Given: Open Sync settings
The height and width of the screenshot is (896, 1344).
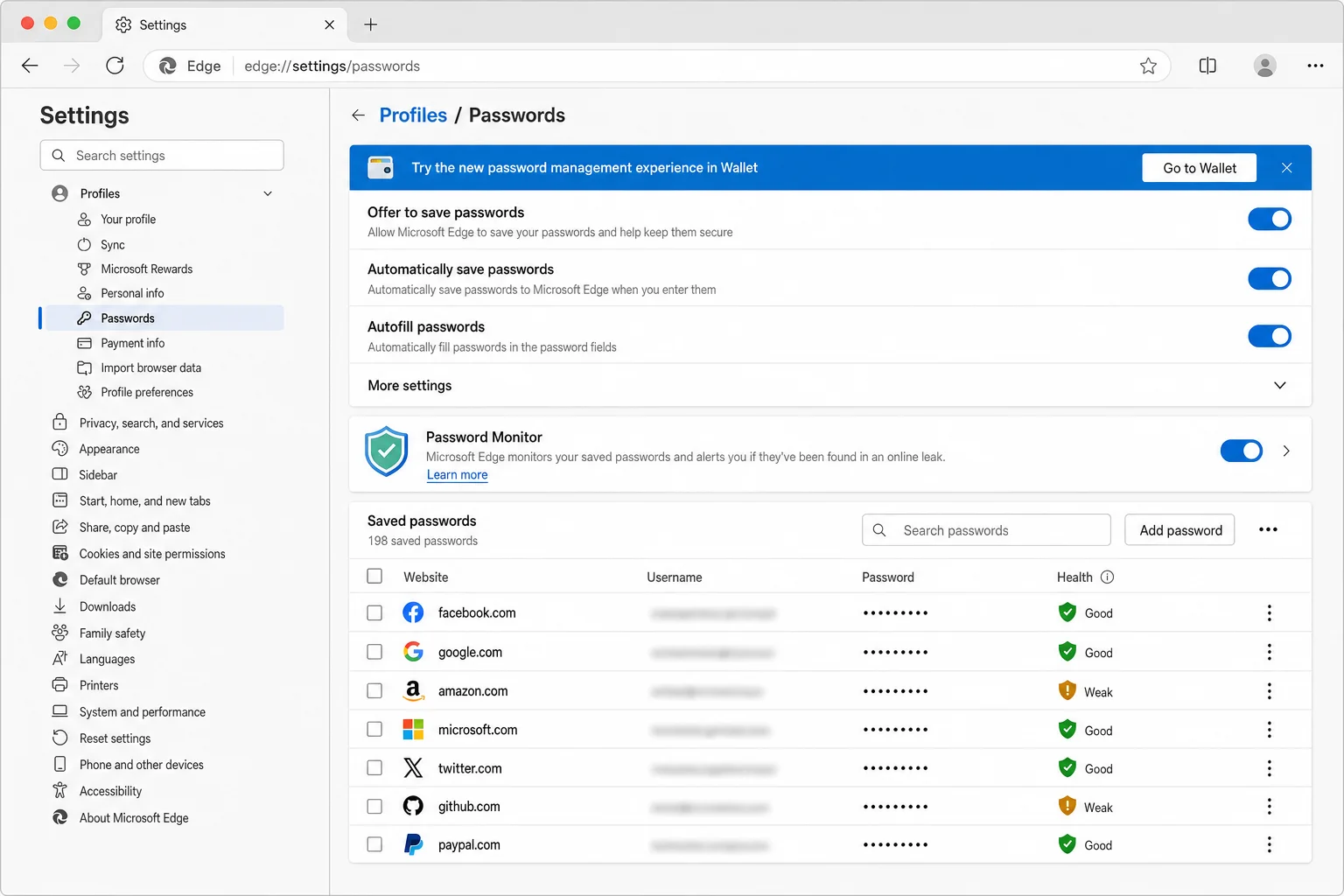Looking at the screenshot, I should 113,245.
